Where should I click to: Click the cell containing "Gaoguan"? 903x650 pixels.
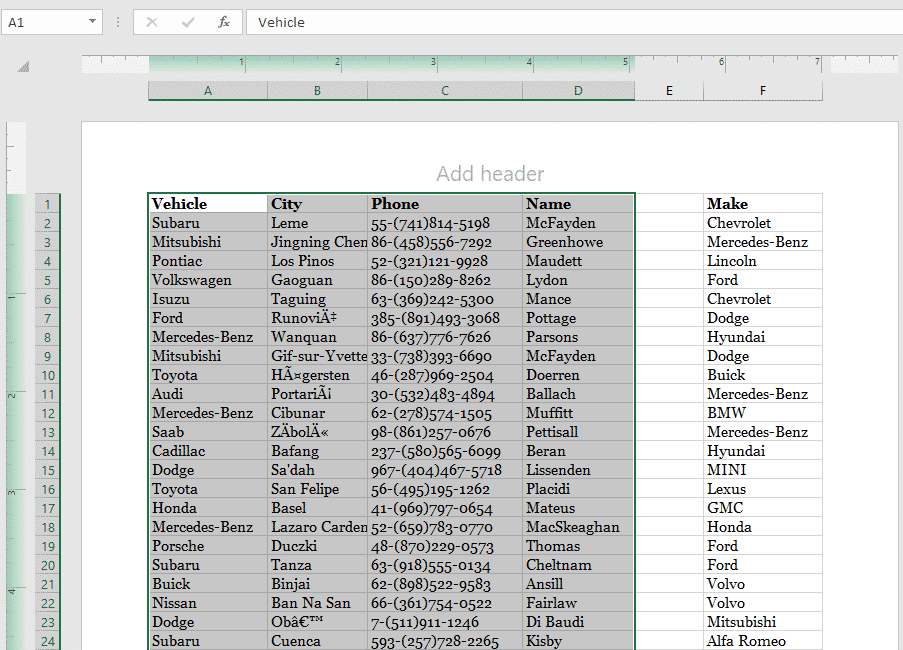[x=317, y=280]
